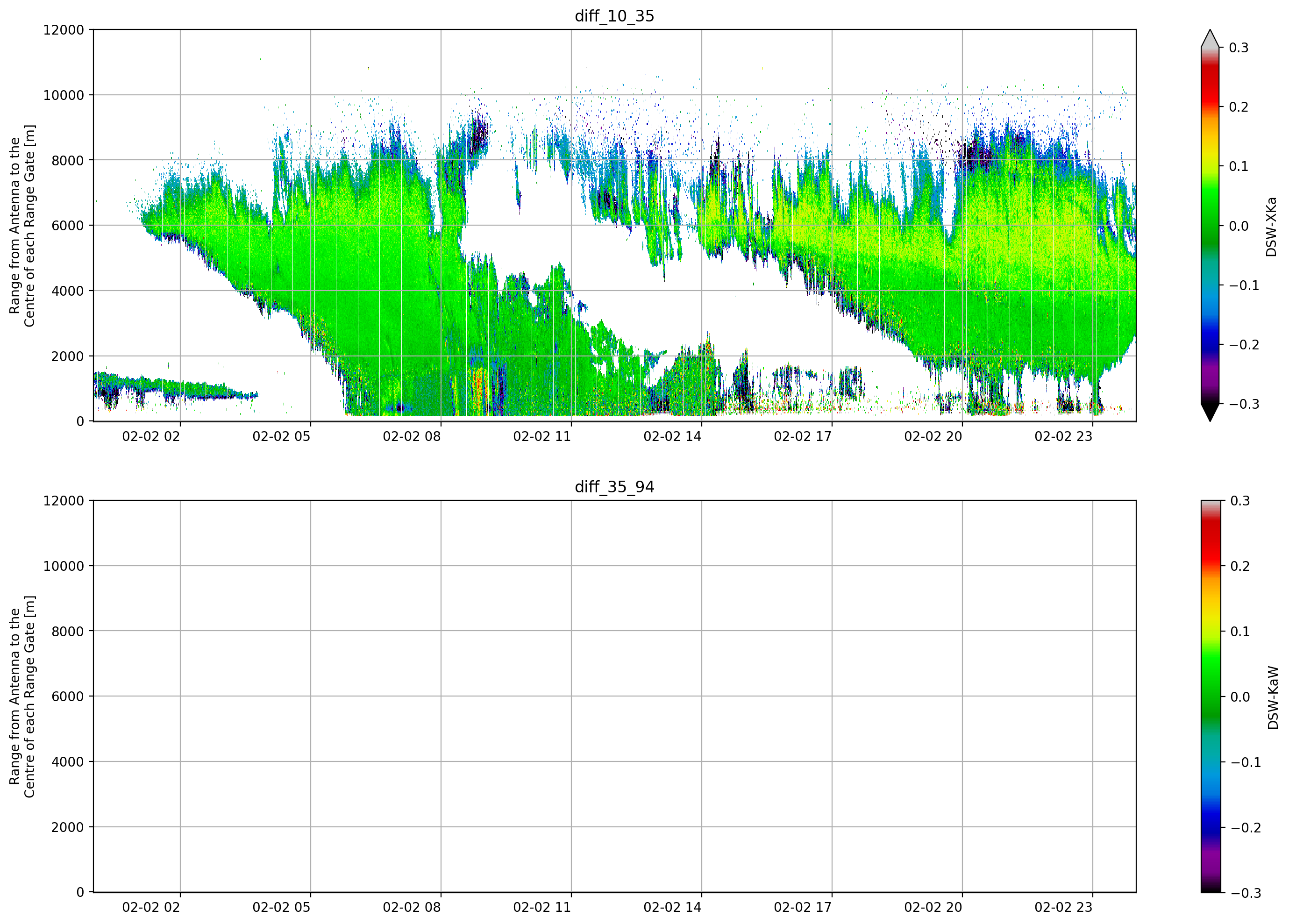Click the bottom plot's y-axis range title
Screen dimensions: 1289x924
pyautogui.click(x=22, y=696)
